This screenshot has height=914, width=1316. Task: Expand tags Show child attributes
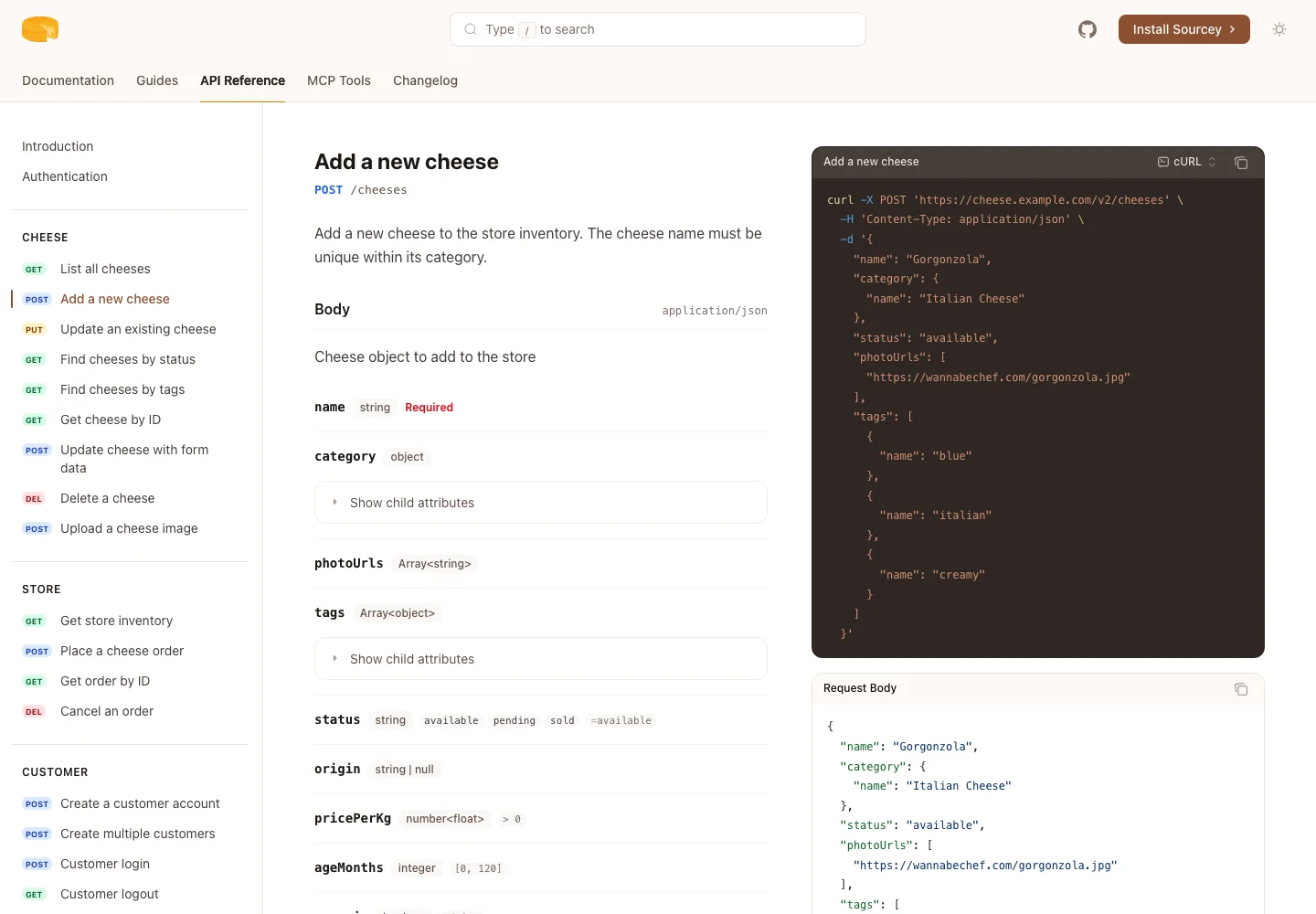541,659
